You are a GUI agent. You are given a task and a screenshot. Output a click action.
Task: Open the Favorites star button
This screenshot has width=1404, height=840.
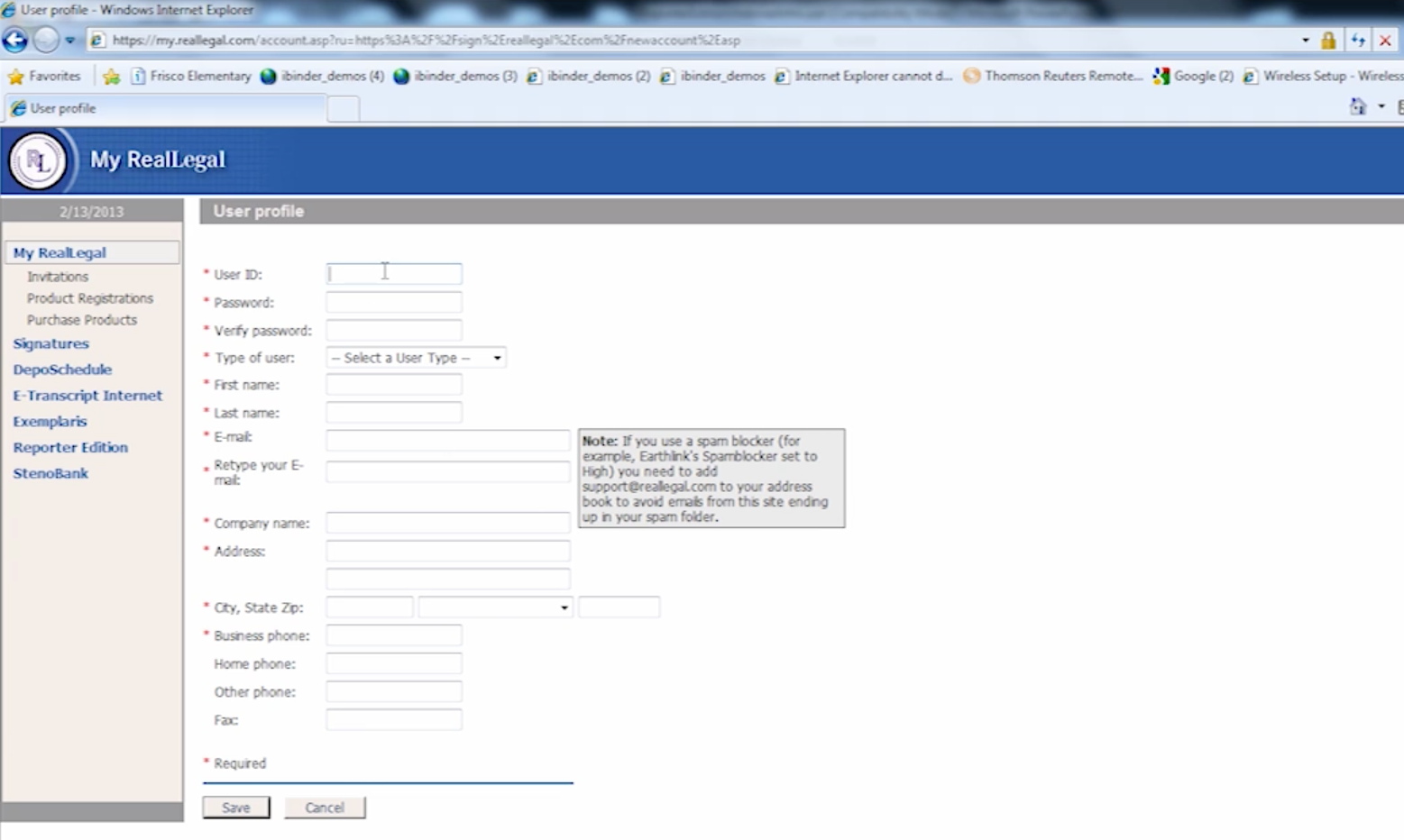43,77
